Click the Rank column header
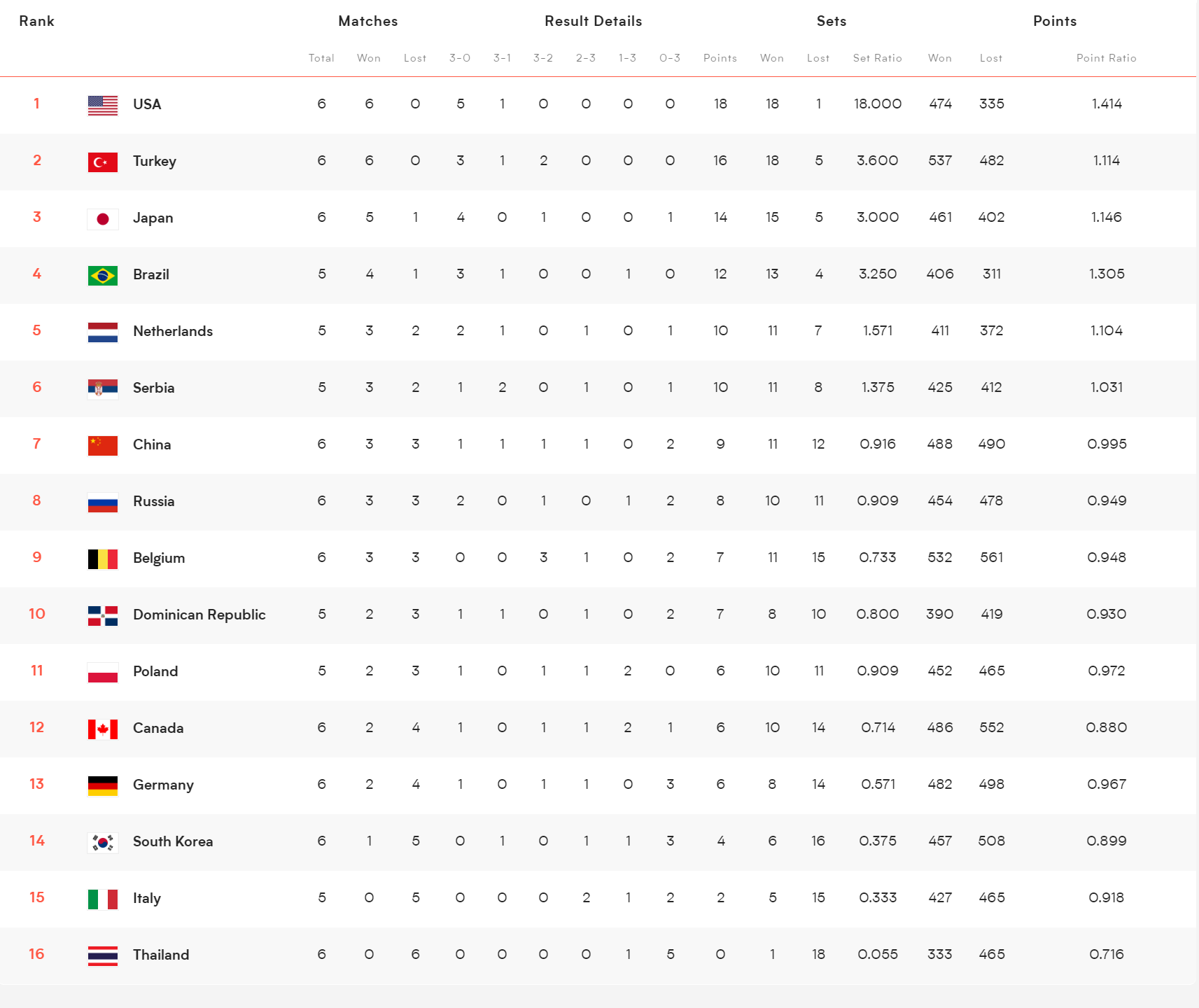The width and height of the screenshot is (1199, 1008). [36, 21]
